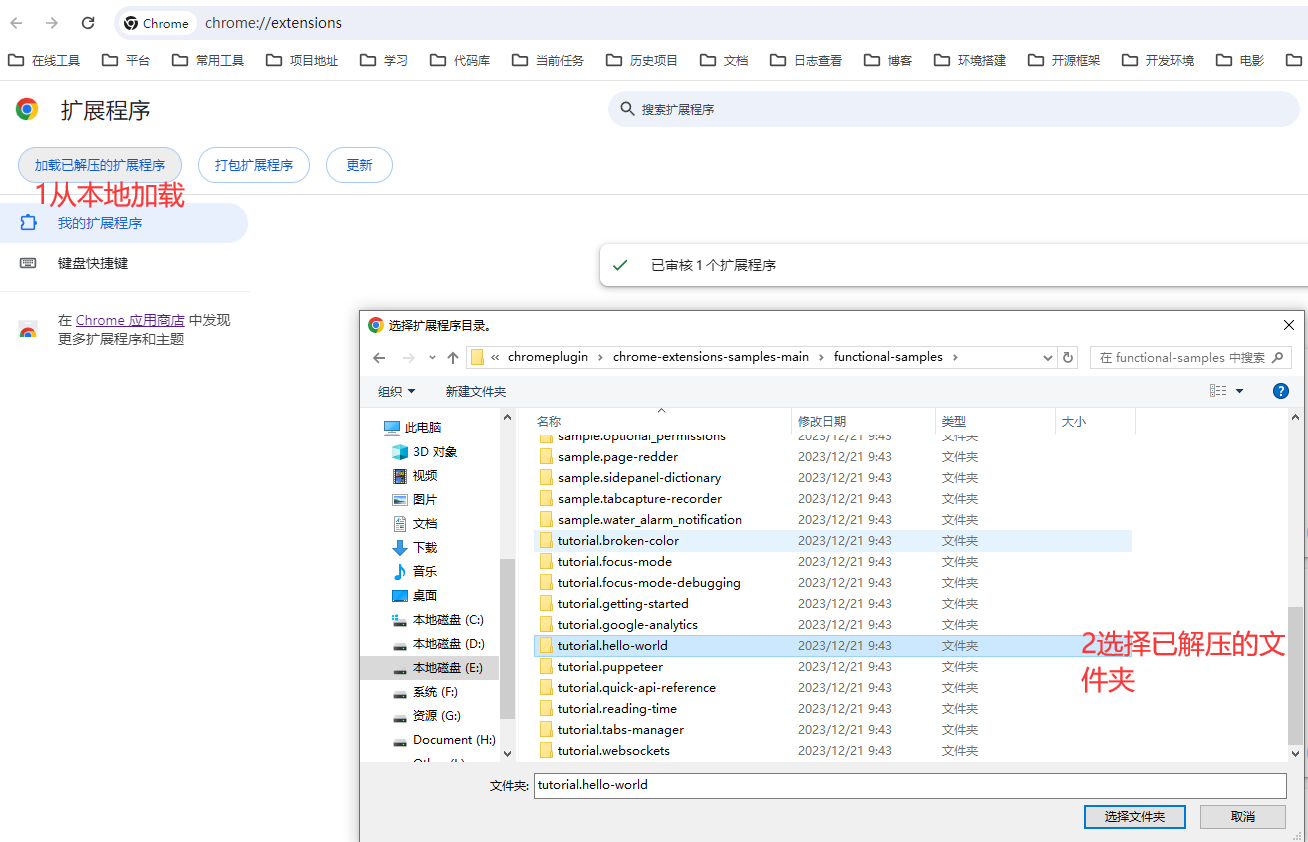The image size is (1308, 842).
Task: Select folder sample.page-redder
Action: click(833, 457)
